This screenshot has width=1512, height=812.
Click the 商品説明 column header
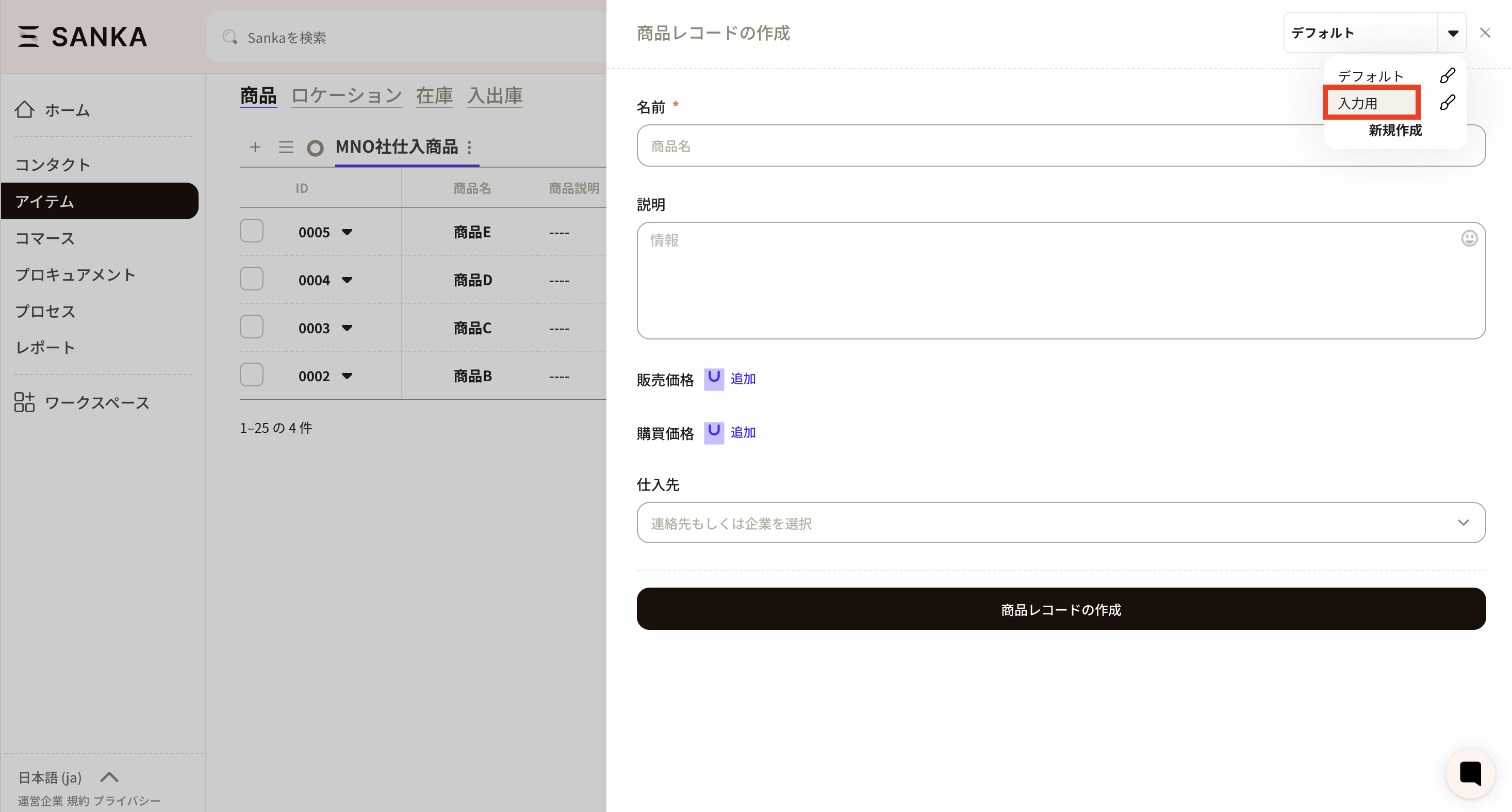pyautogui.click(x=574, y=188)
